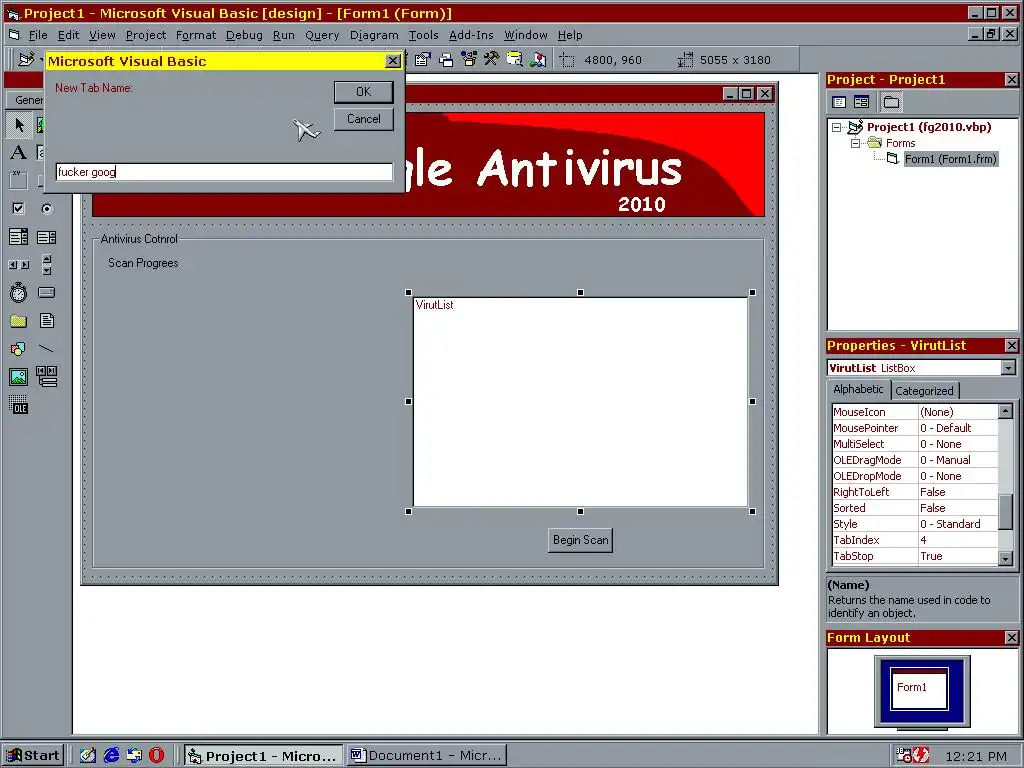Select the OptionButton tool in toolbox
The height and width of the screenshot is (768, 1024).
click(x=46, y=208)
